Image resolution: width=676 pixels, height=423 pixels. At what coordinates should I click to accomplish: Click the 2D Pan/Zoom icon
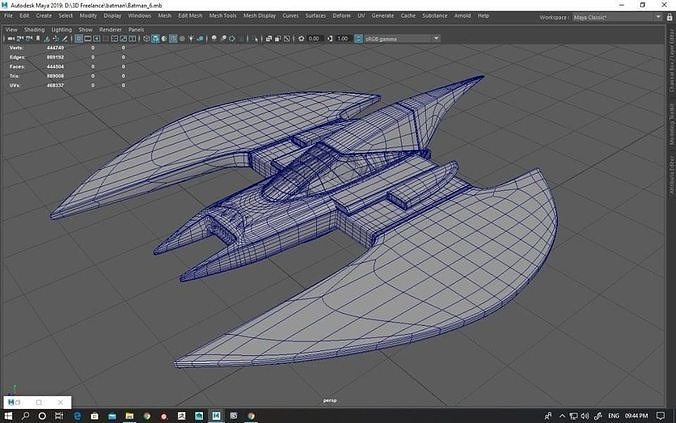pos(56,38)
